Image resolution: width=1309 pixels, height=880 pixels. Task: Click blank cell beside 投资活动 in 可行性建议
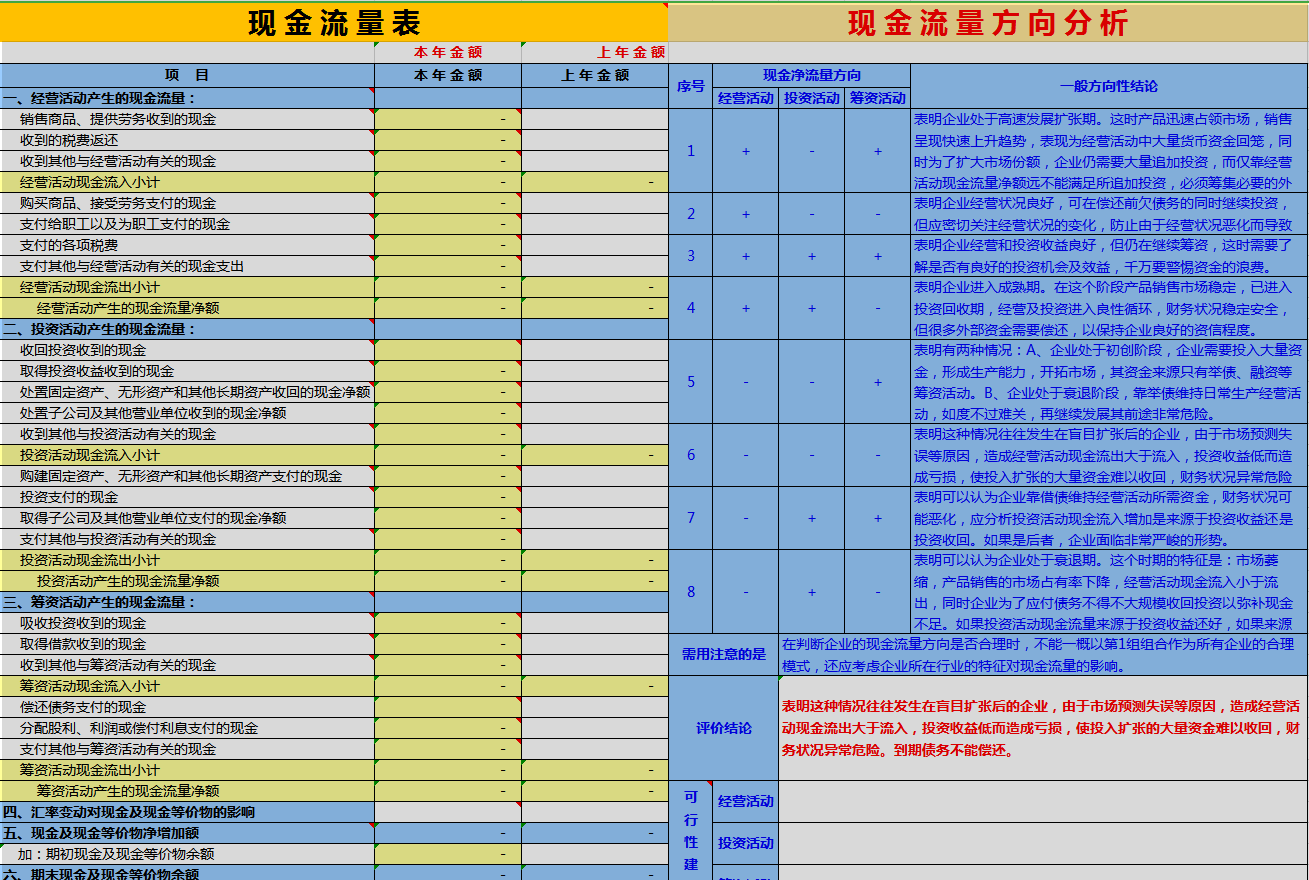(1043, 843)
